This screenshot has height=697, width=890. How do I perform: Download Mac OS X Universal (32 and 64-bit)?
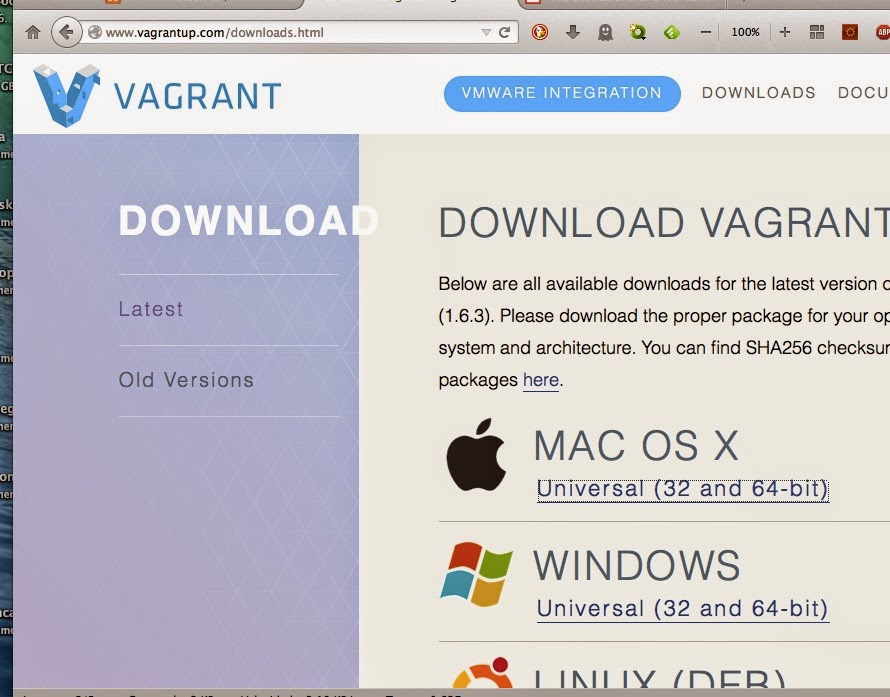click(x=683, y=489)
